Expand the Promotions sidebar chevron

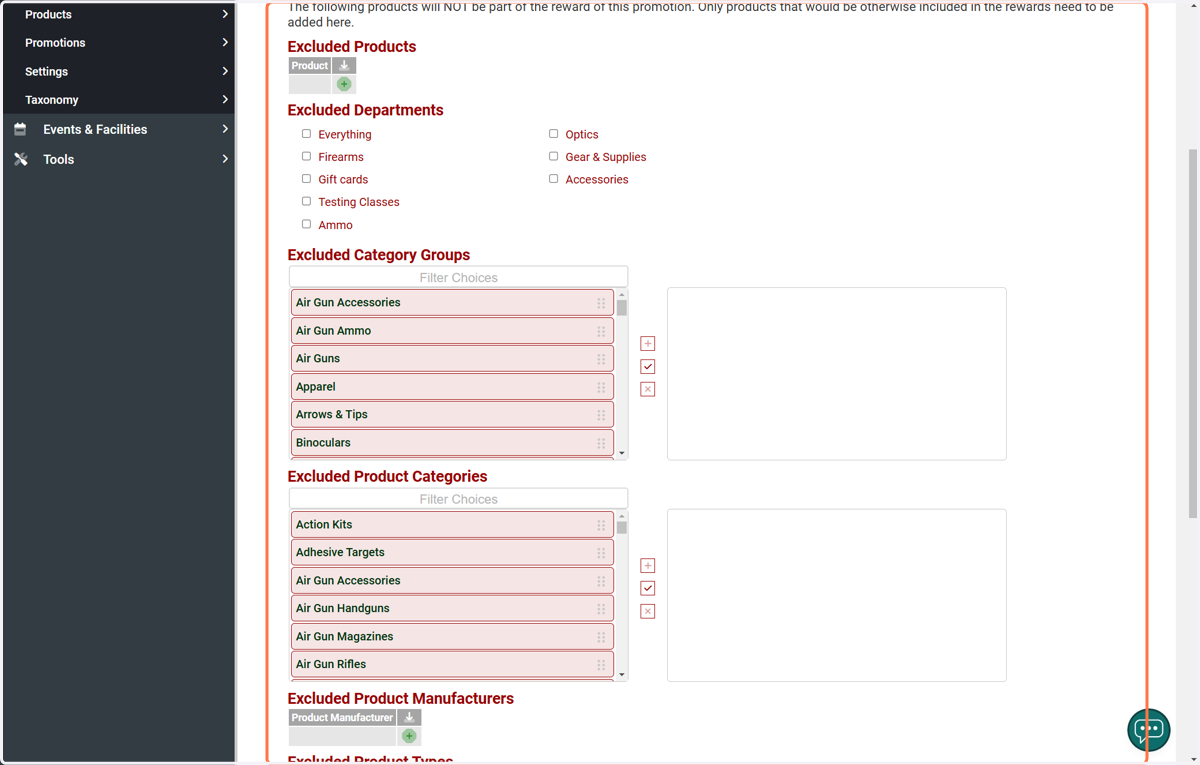(x=225, y=42)
